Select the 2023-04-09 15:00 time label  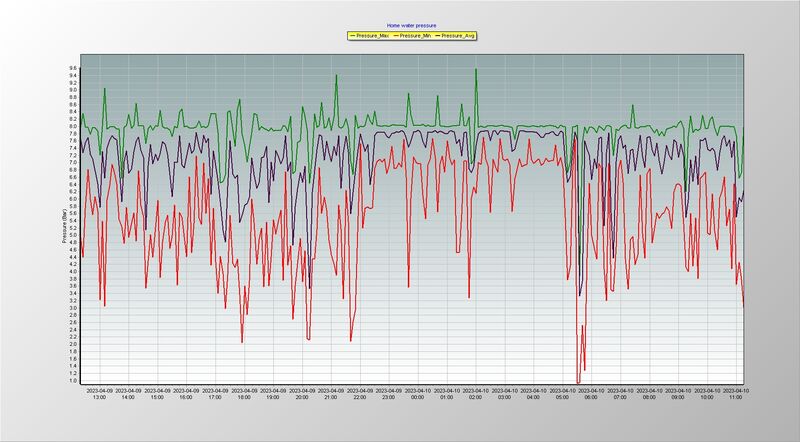(x=158, y=394)
